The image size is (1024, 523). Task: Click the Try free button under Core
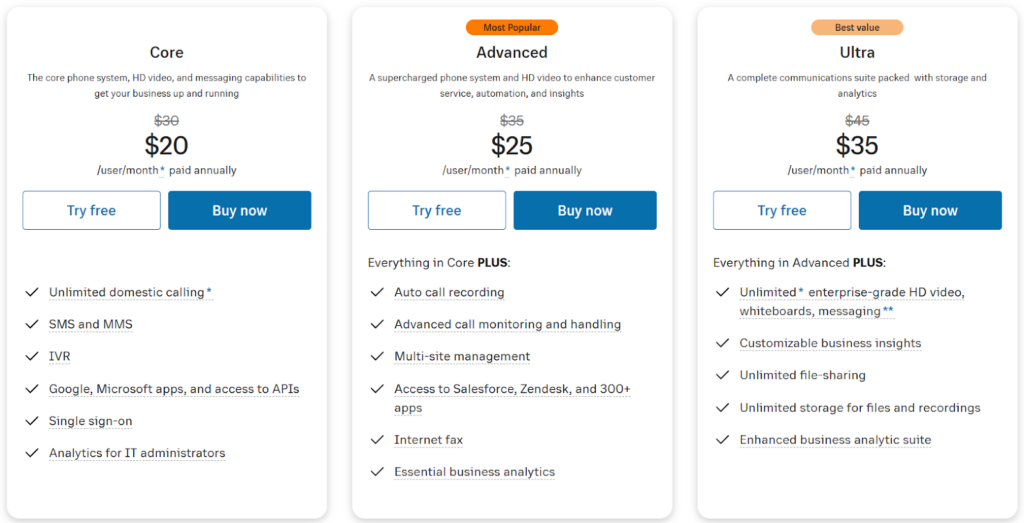[x=91, y=210]
